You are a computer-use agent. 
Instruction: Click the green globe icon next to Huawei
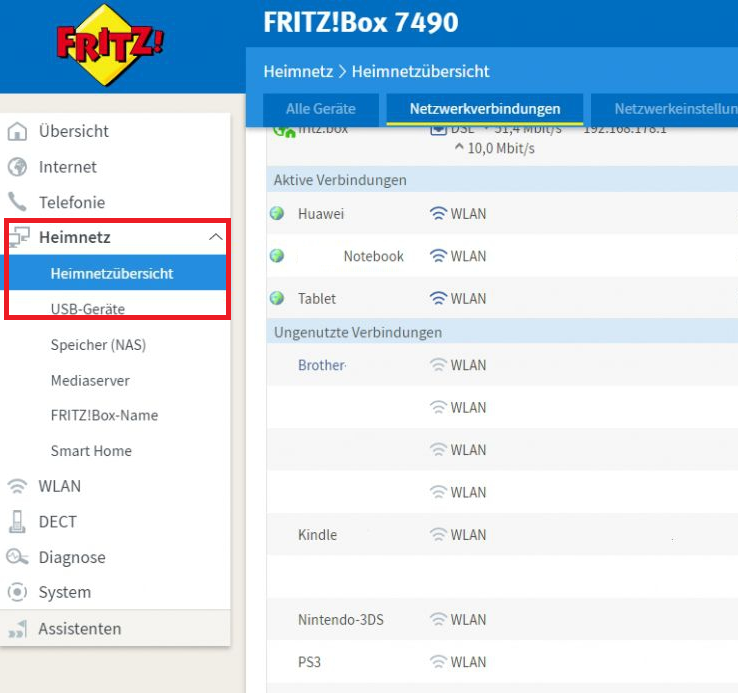click(277, 213)
